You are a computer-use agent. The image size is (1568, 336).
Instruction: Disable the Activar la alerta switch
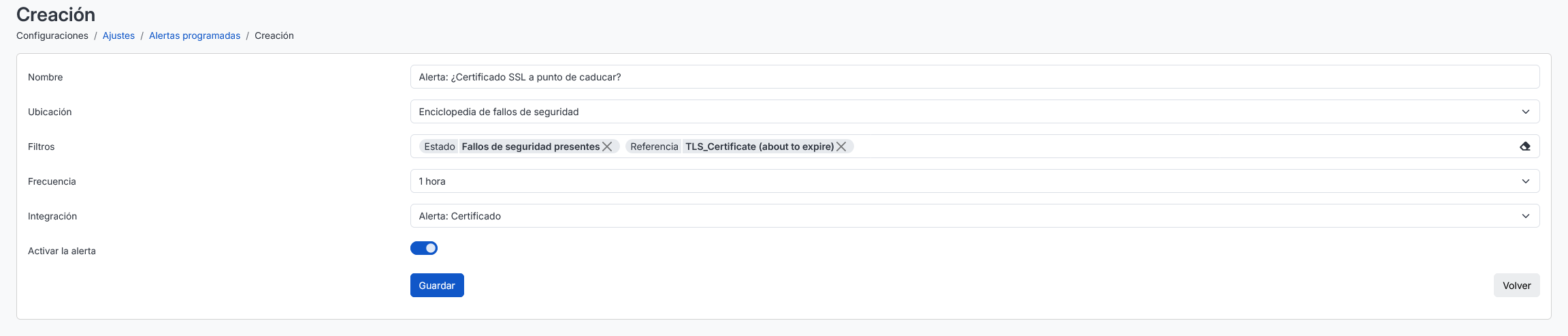(x=424, y=248)
